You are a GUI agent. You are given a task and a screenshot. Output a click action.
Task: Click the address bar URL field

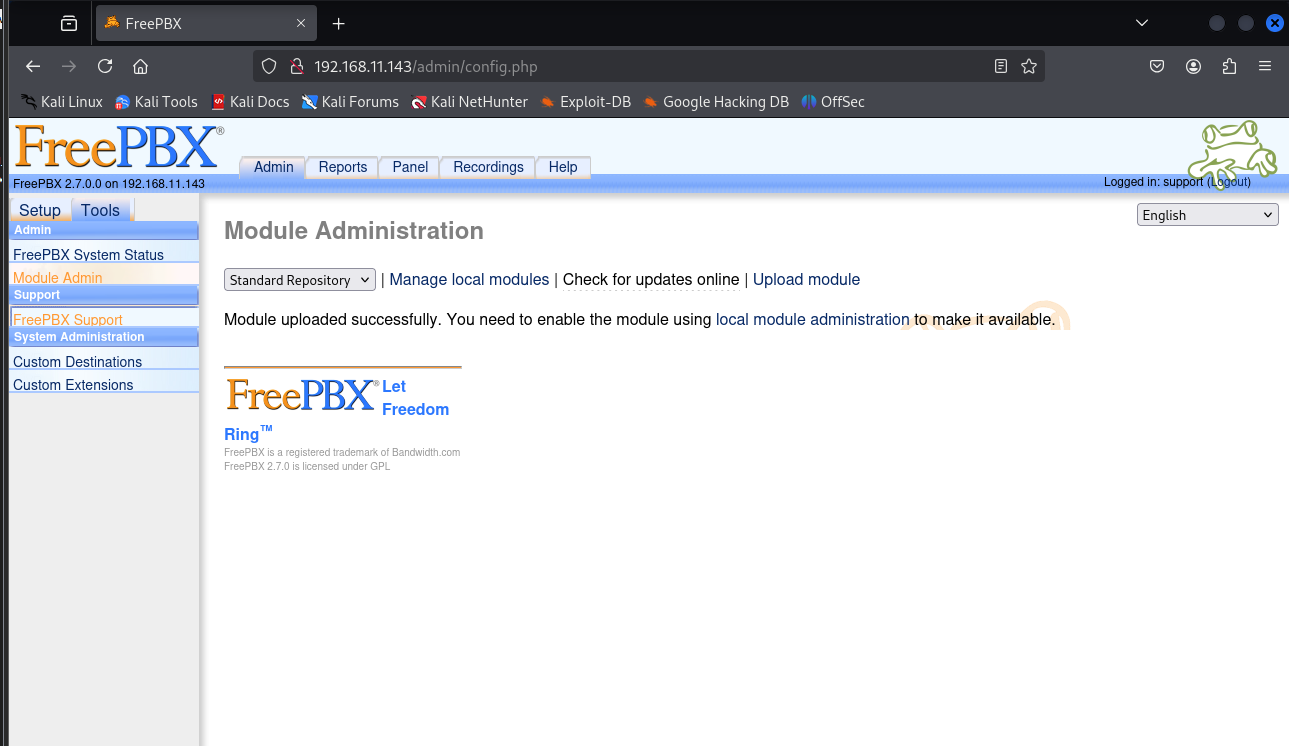coord(650,67)
